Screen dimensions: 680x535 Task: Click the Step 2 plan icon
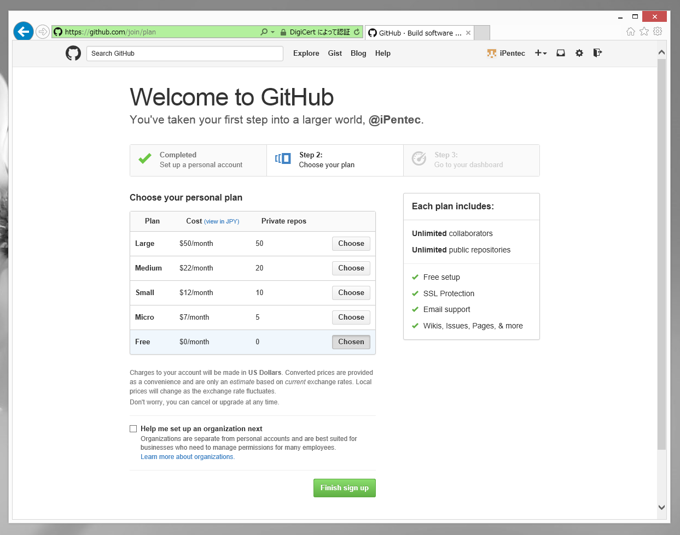[x=283, y=159]
